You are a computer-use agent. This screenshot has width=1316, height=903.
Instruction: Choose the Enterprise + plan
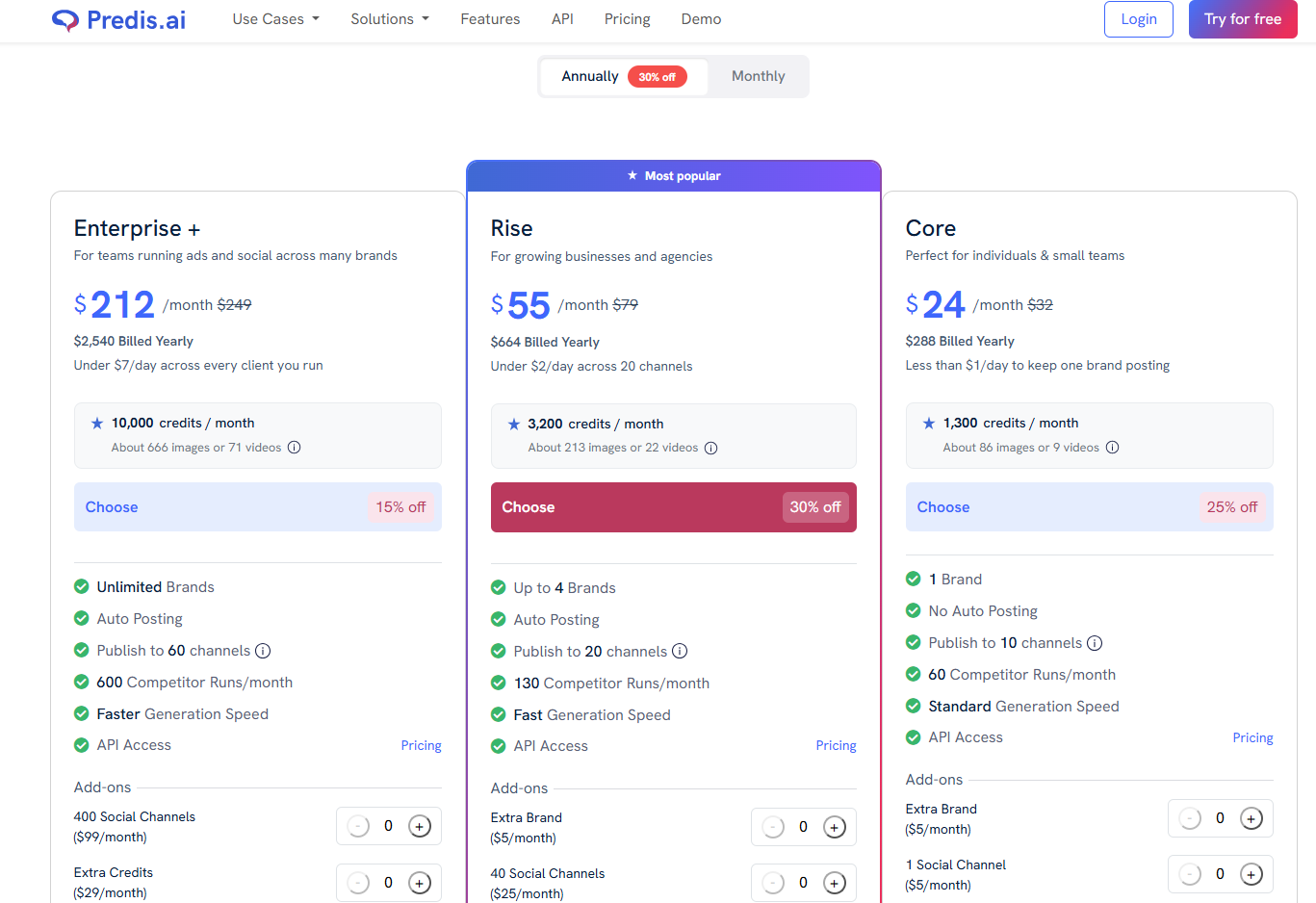(258, 507)
